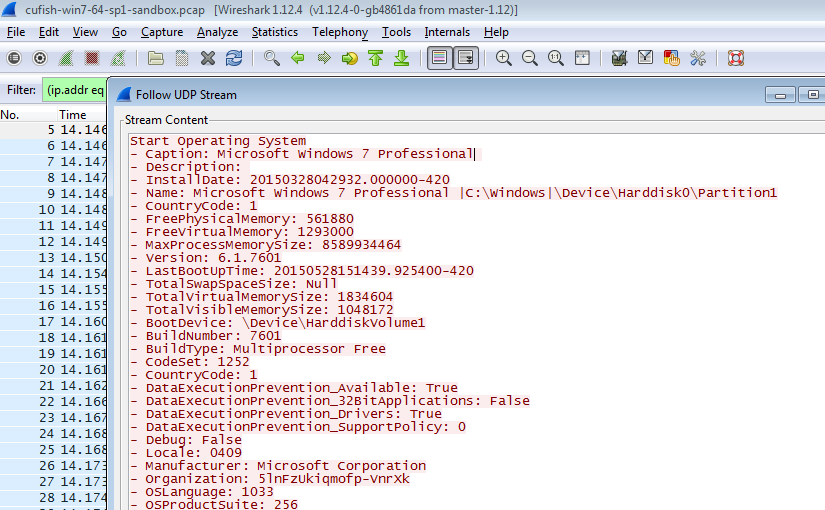Open the capture interfaces list icon
Image resolution: width=825 pixels, height=510 pixels.
(14, 58)
